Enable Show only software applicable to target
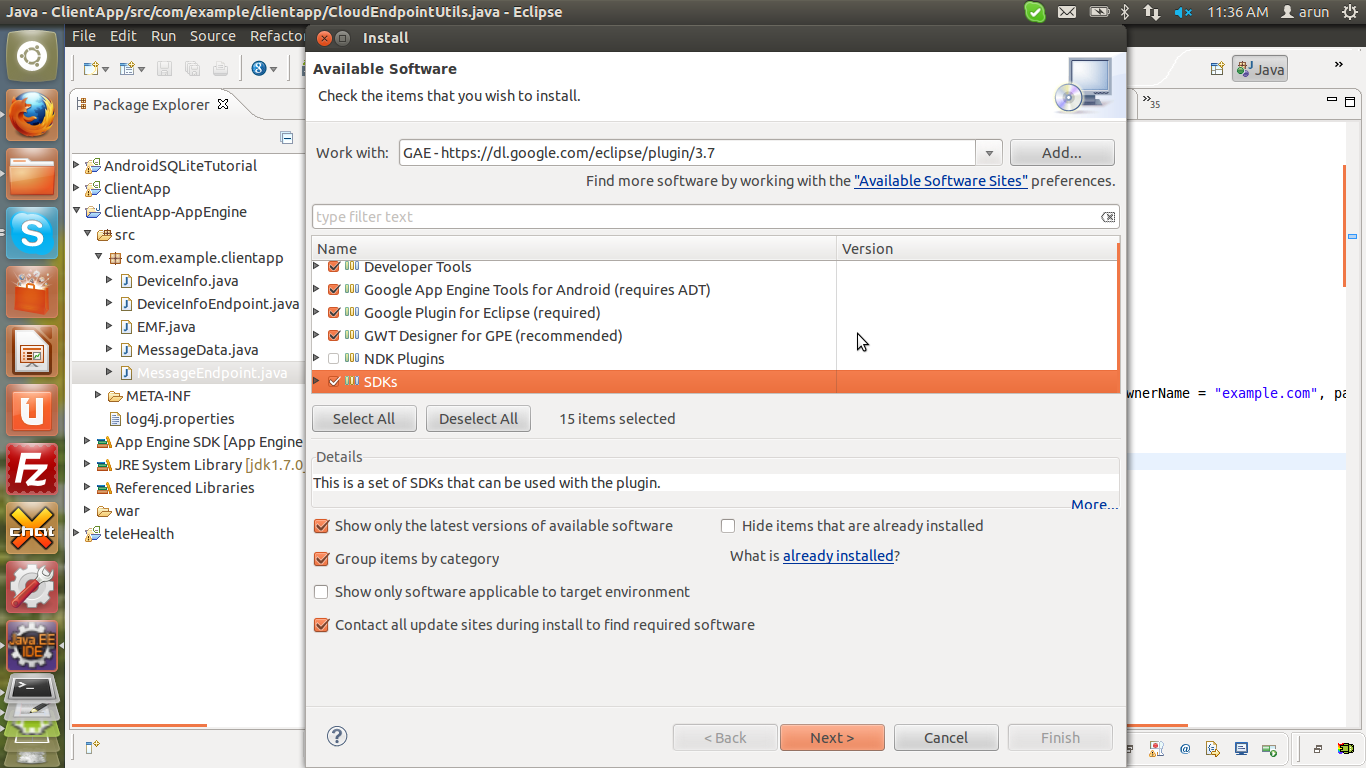Image resolution: width=1366 pixels, height=768 pixels. 321,592
